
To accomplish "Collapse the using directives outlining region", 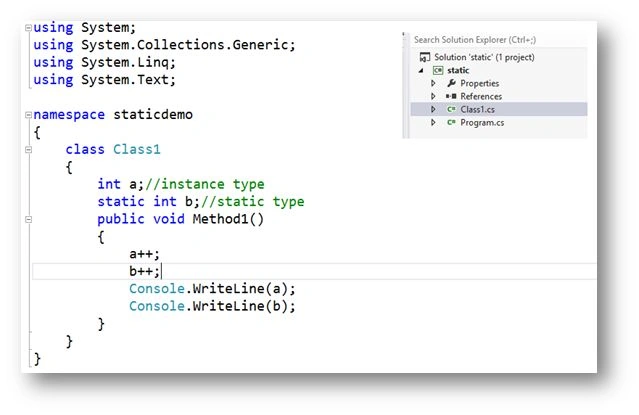I will tap(28, 28).
